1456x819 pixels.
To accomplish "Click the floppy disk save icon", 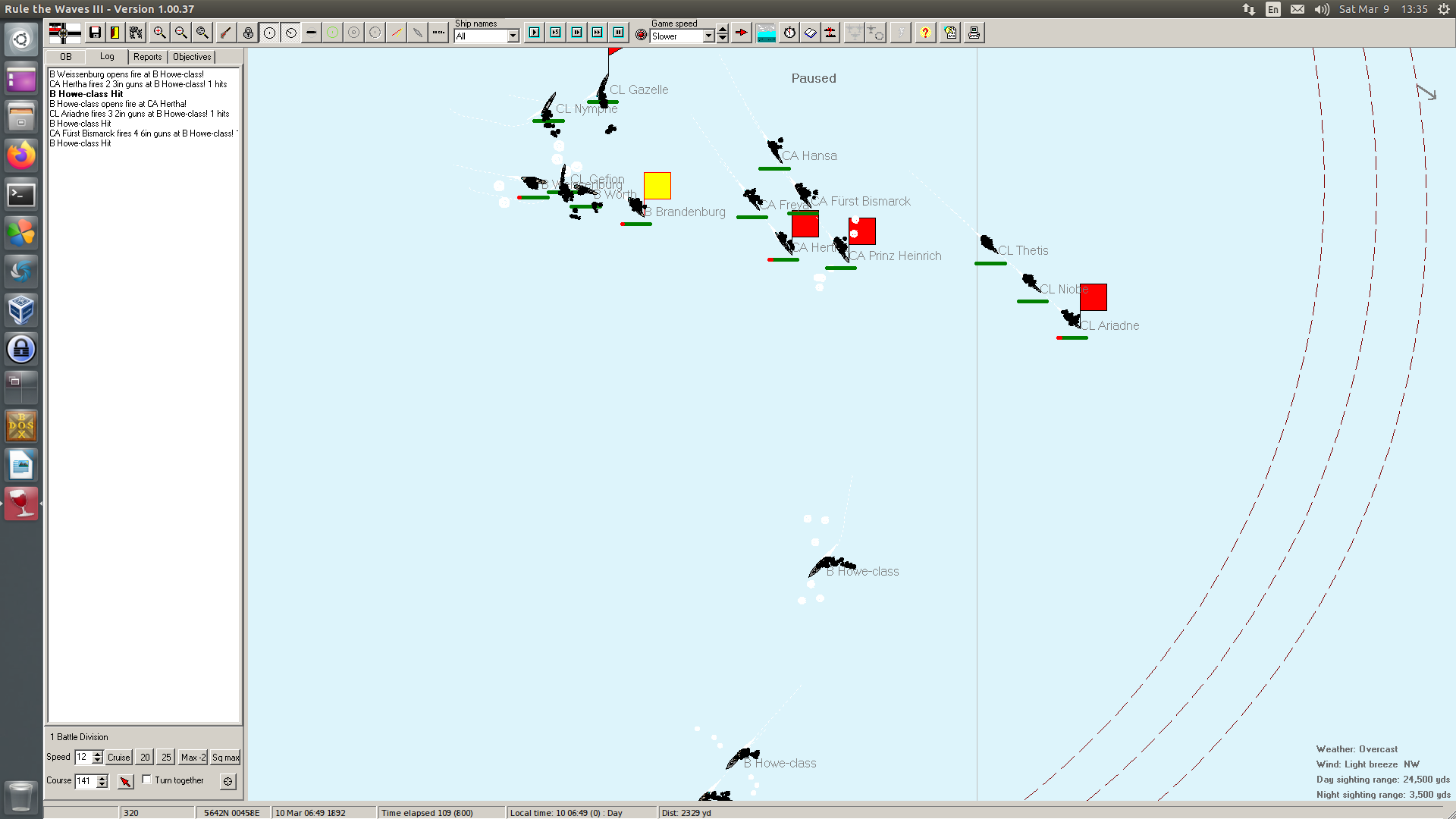I will click(95, 33).
